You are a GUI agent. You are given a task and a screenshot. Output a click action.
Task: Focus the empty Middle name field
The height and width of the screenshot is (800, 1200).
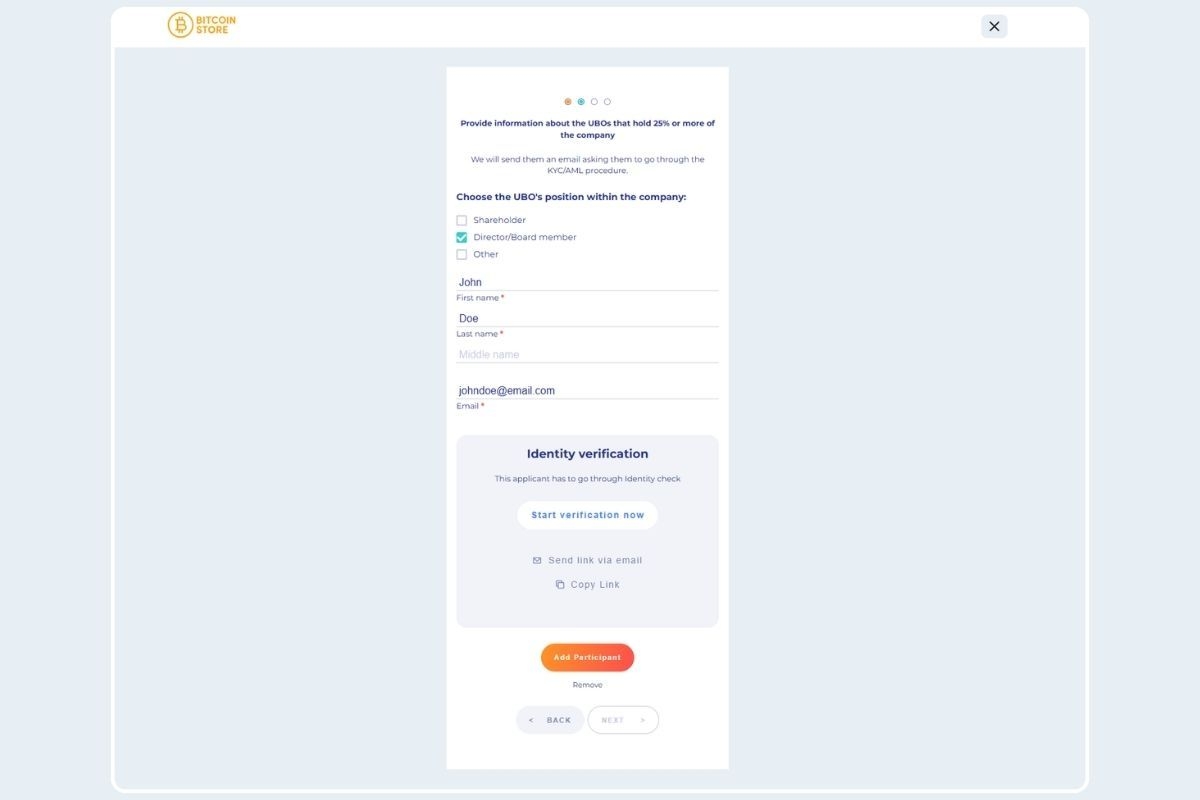(x=587, y=354)
